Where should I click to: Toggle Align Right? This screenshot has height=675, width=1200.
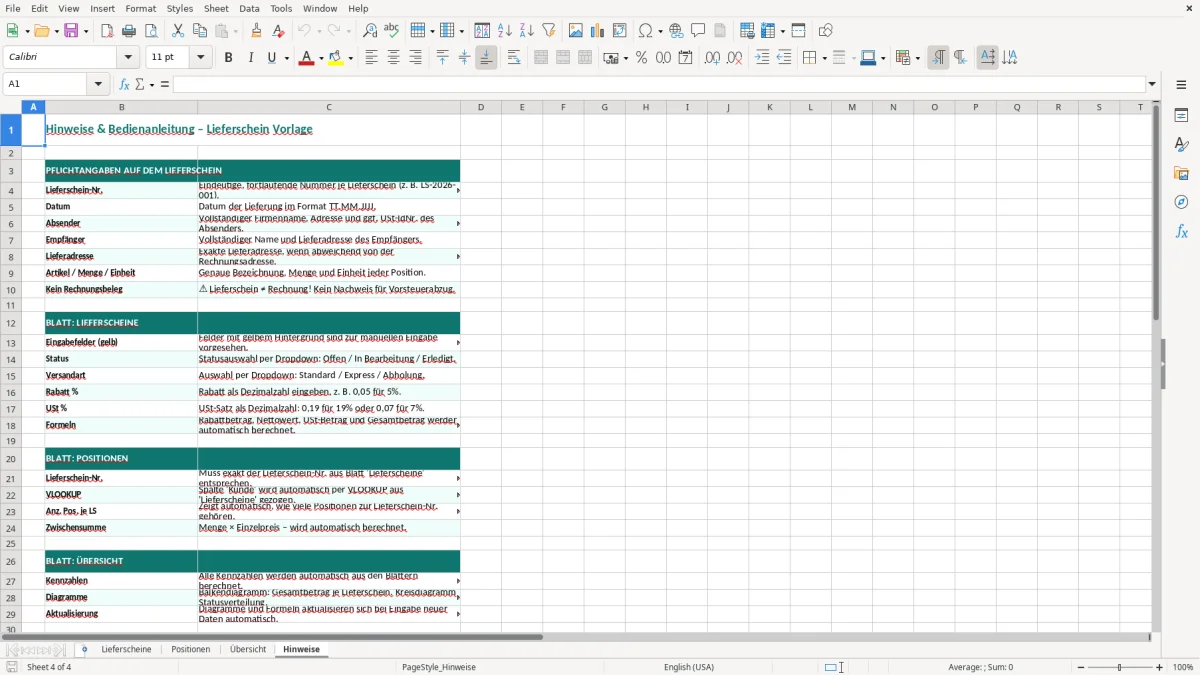click(415, 58)
